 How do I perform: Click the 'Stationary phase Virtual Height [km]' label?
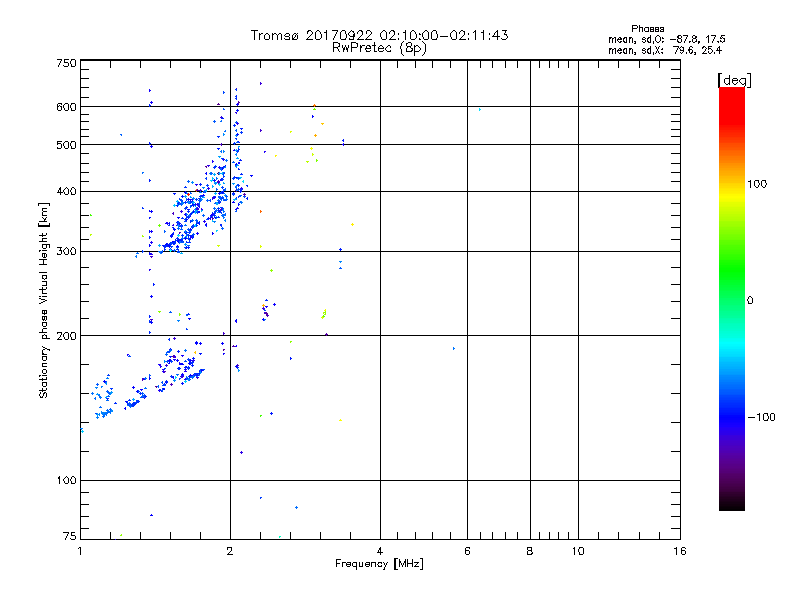[x=44, y=300]
